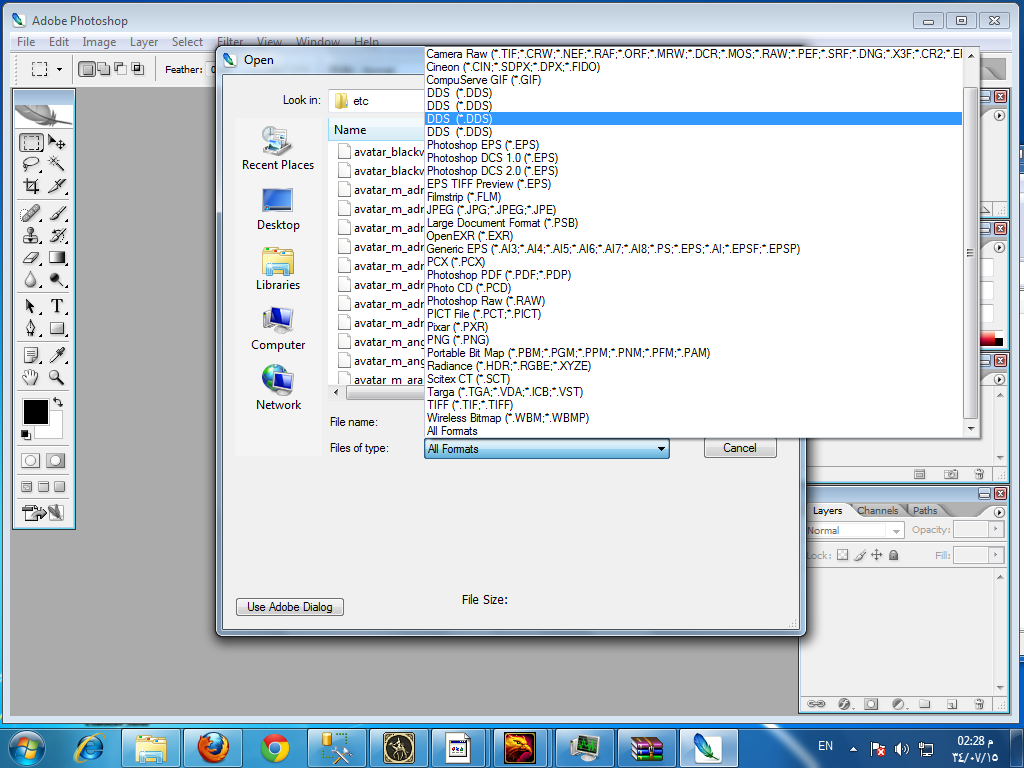
Task: Reset default foreground and background colors
Action: coord(25,435)
